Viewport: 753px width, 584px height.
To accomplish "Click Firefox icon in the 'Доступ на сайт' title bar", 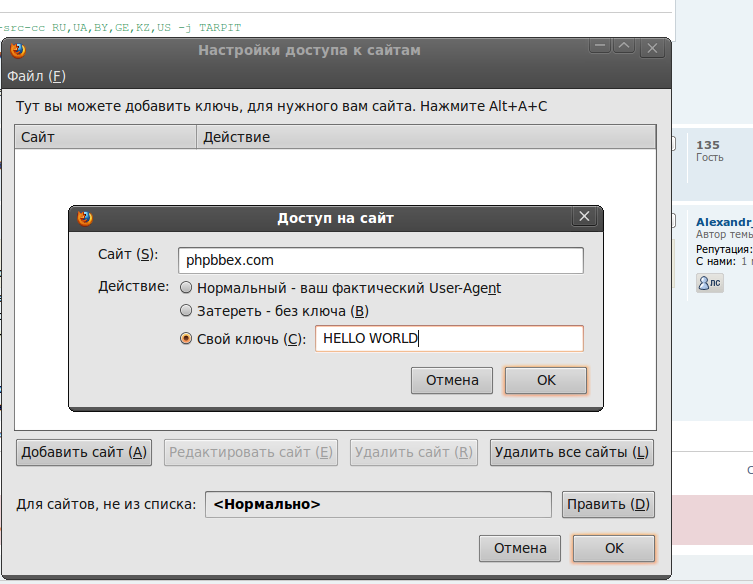I will (85, 218).
